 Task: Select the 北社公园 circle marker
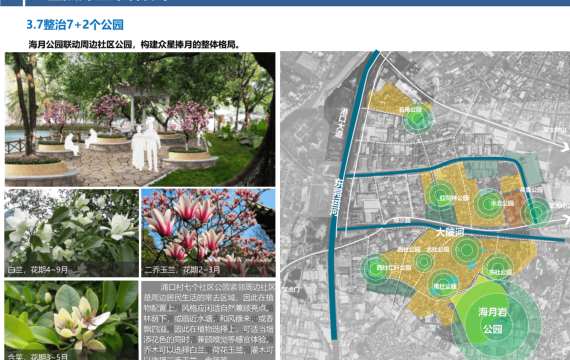click(467, 250)
